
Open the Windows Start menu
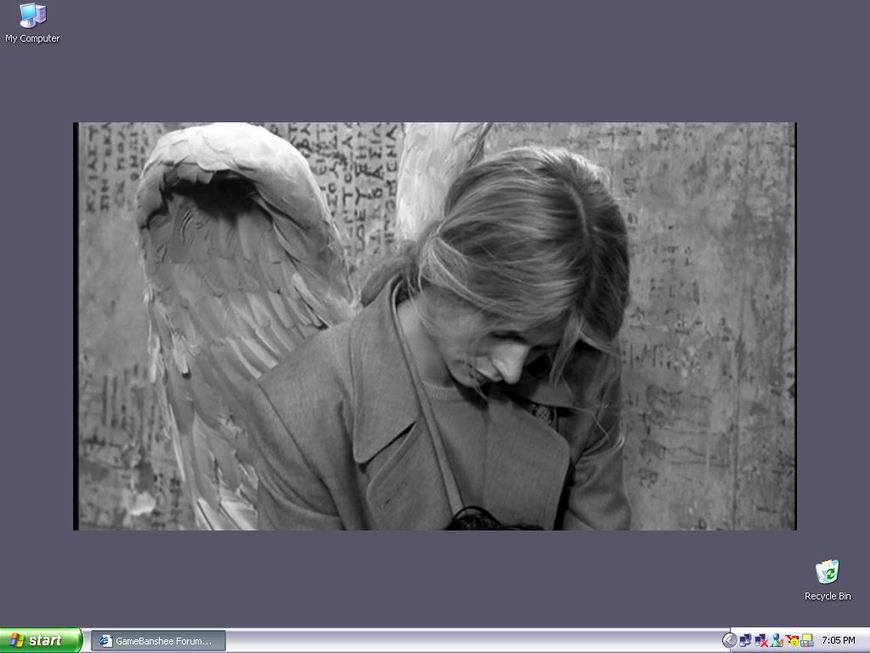click(41, 641)
